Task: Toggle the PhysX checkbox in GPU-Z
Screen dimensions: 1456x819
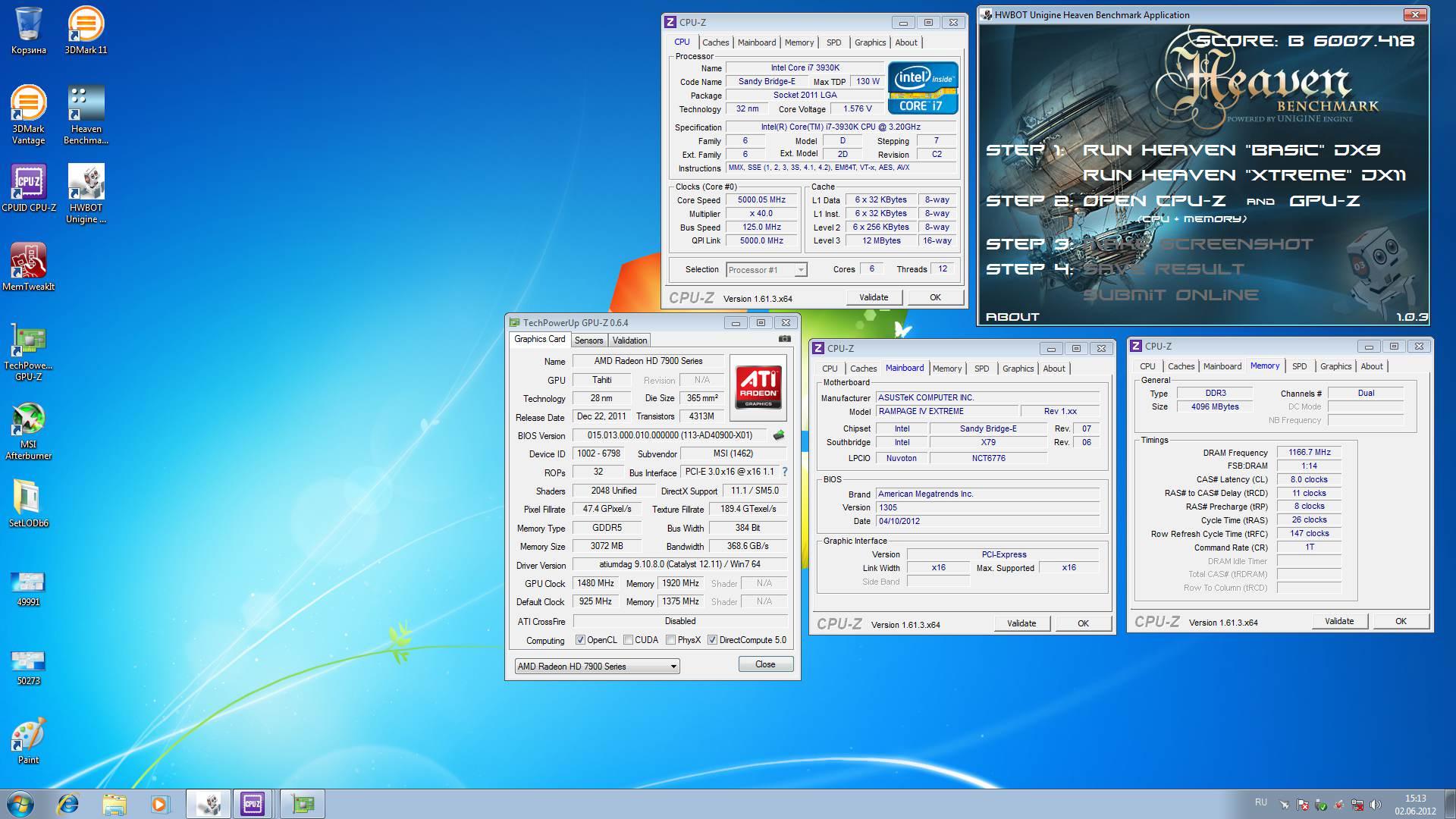Action: (670, 640)
